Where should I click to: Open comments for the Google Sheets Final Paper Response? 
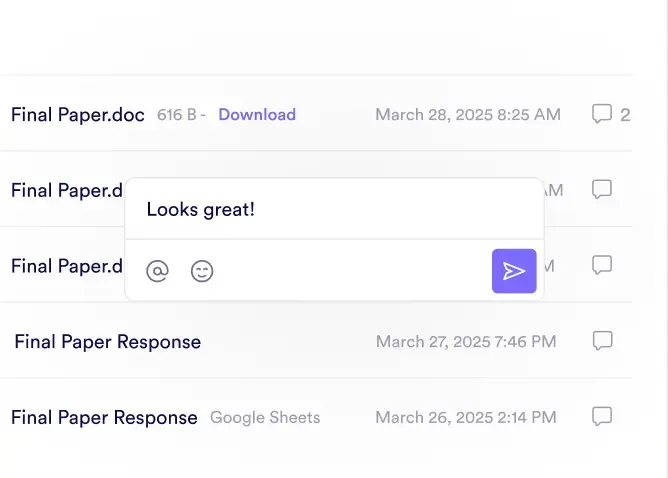tap(602, 416)
